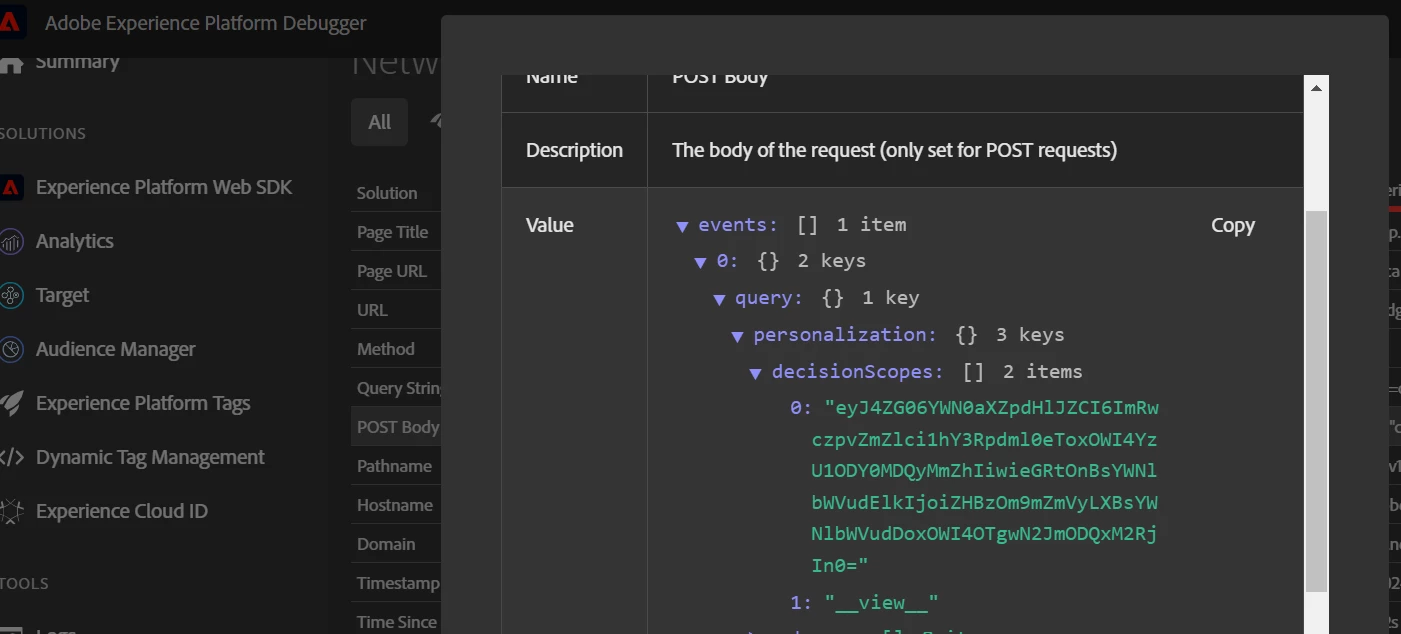The image size is (1401, 634).
Task: Click the Dynamic Tag Management code icon
Action: (x=11, y=457)
